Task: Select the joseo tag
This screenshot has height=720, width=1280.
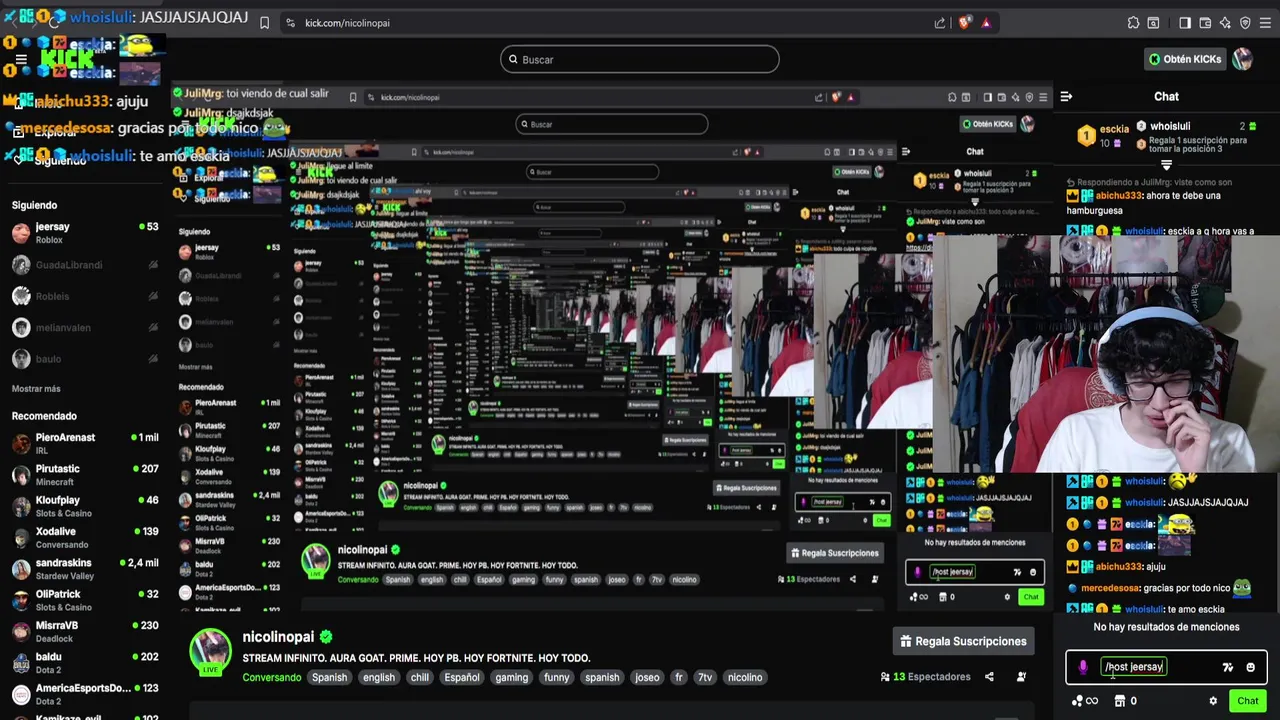Action: (647, 677)
